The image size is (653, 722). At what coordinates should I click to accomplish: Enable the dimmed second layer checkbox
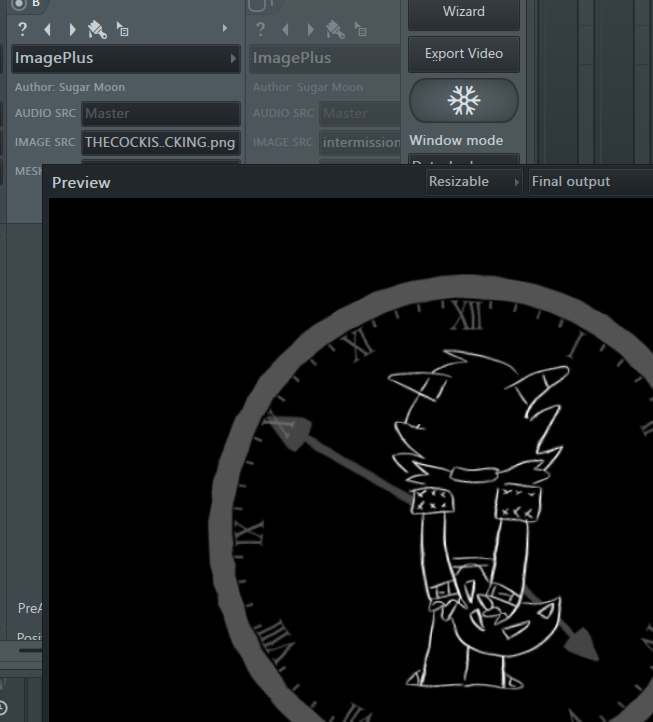pos(257,4)
